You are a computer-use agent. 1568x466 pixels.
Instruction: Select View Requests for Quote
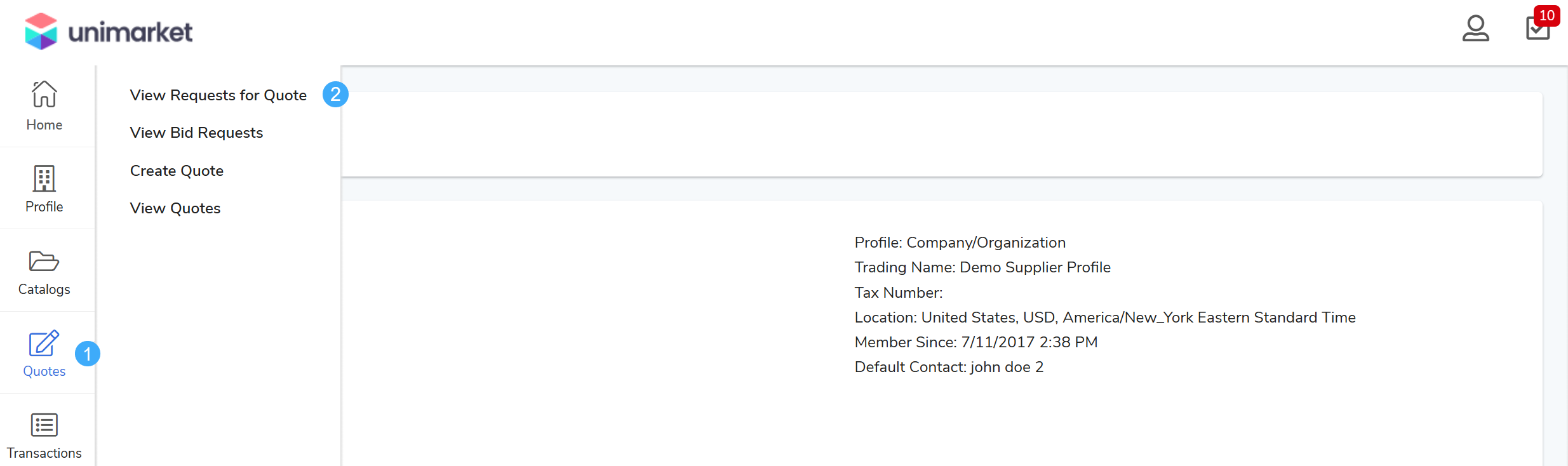point(218,95)
